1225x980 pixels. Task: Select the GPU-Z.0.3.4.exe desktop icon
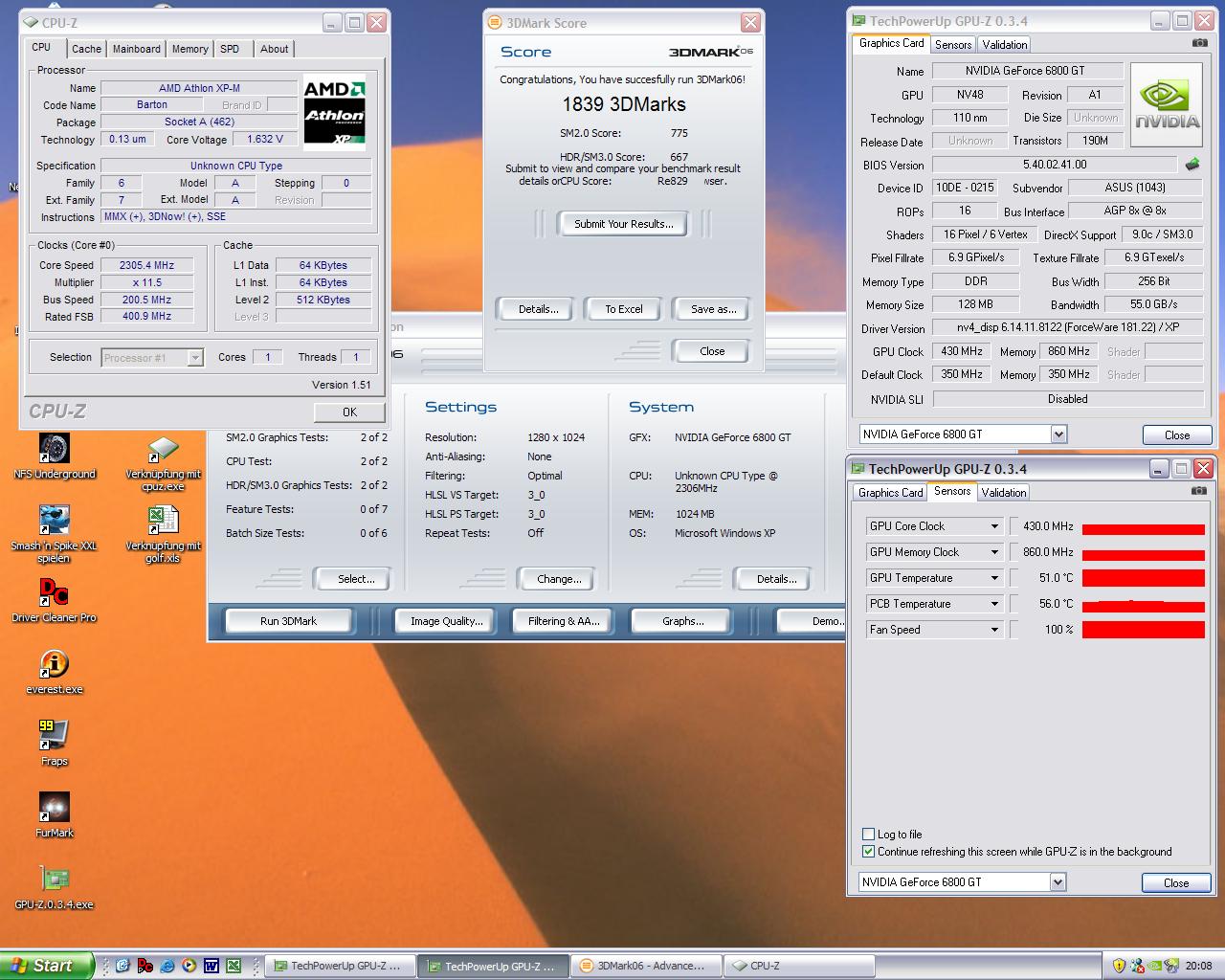[x=54, y=887]
